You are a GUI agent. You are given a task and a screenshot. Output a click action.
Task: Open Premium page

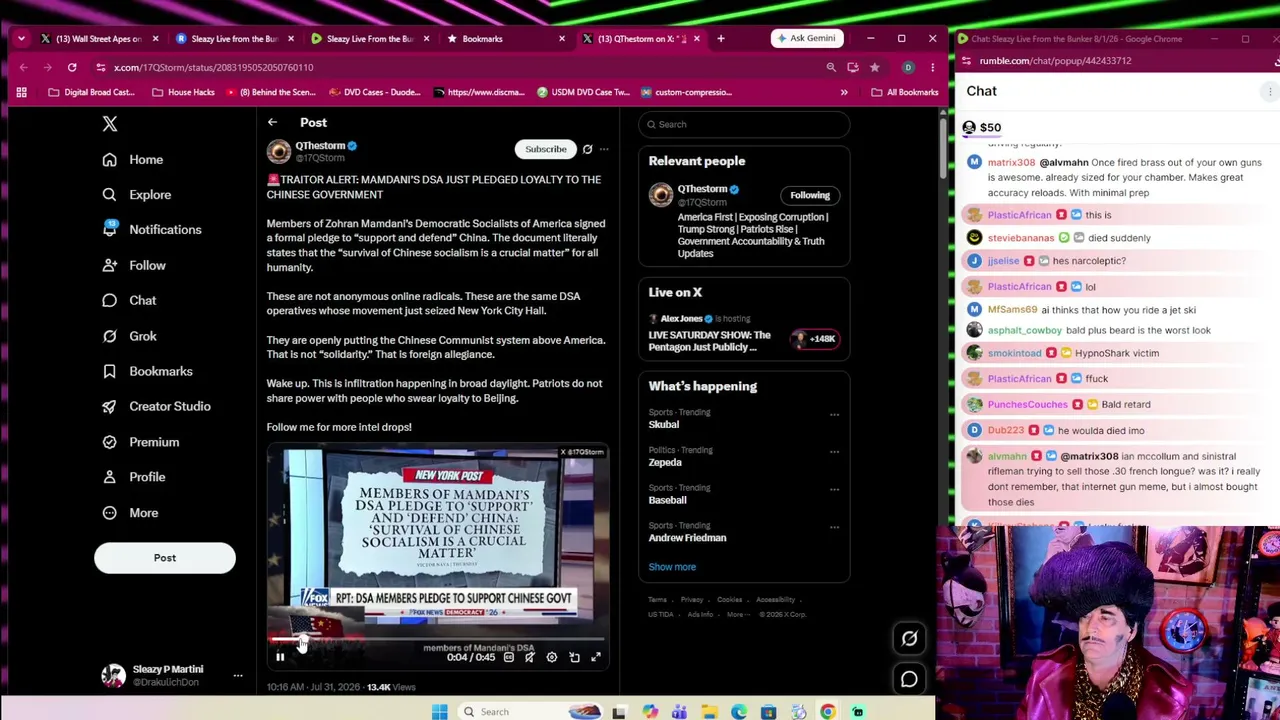(x=140, y=442)
